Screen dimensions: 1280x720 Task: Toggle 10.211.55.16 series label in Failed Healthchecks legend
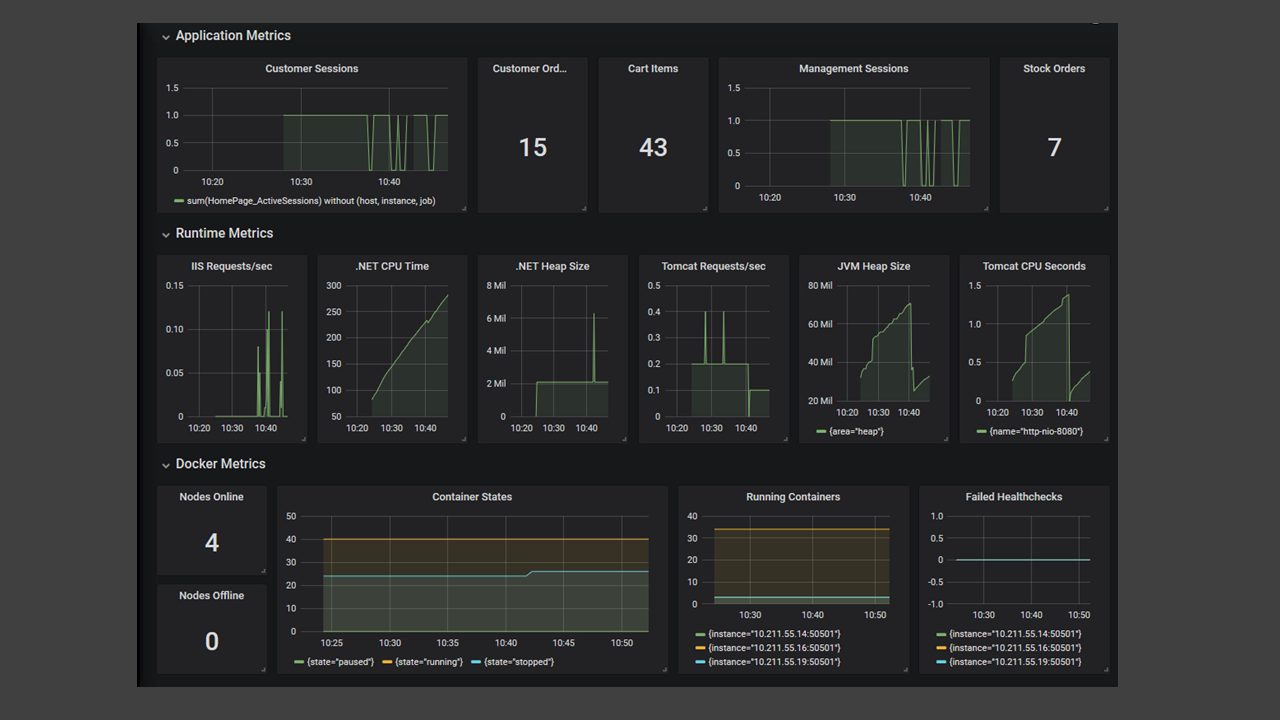point(1015,648)
